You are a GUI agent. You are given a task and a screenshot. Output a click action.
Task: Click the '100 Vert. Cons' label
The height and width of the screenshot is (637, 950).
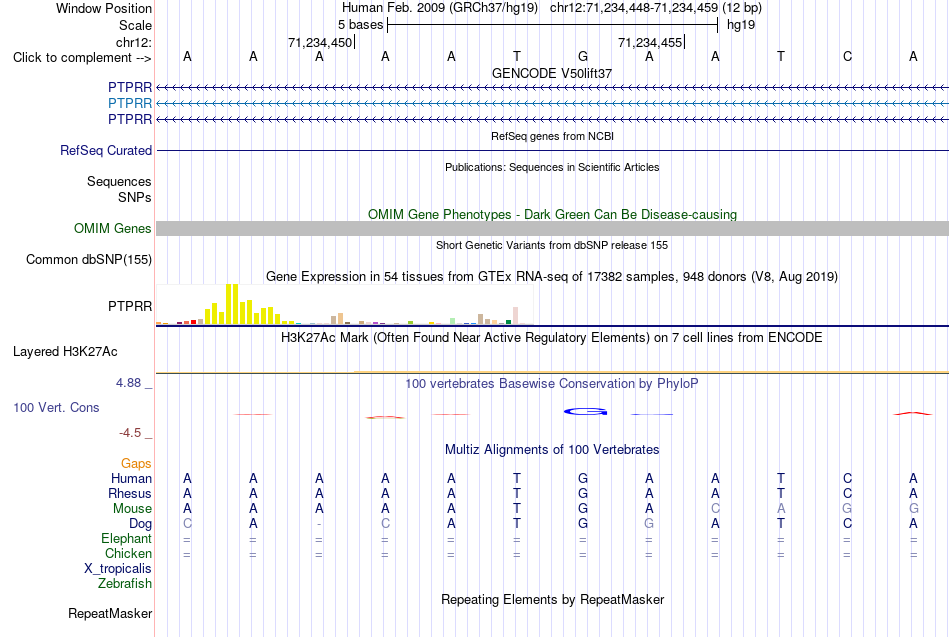click(56, 408)
